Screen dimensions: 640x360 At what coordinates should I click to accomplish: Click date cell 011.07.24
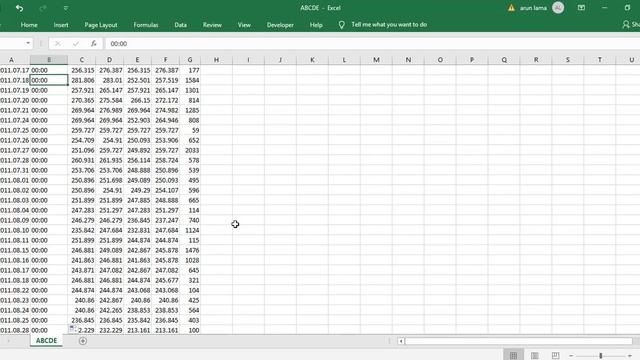pos(15,120)
